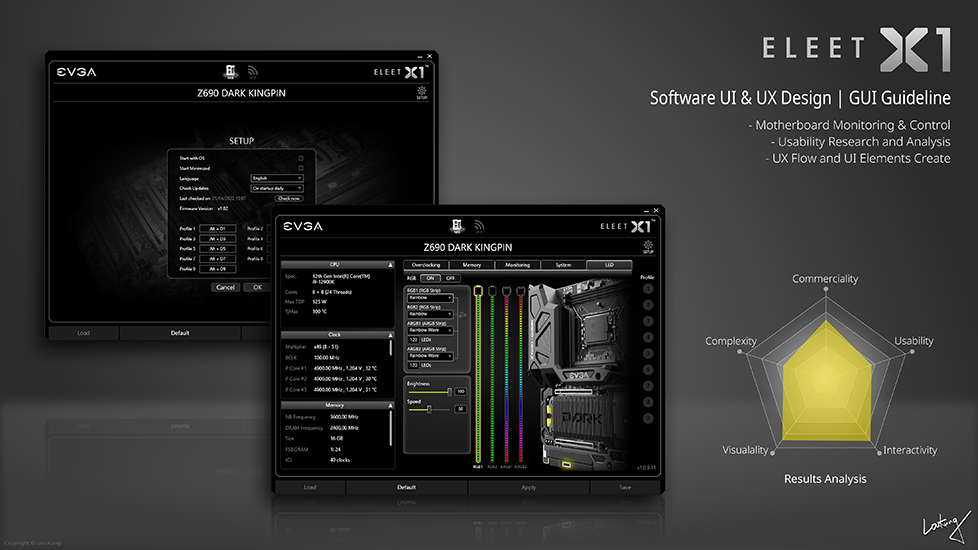Choose profile circle 2 in the LED window
This screenshot has height=550, width=978.
[x=648, y=305]
